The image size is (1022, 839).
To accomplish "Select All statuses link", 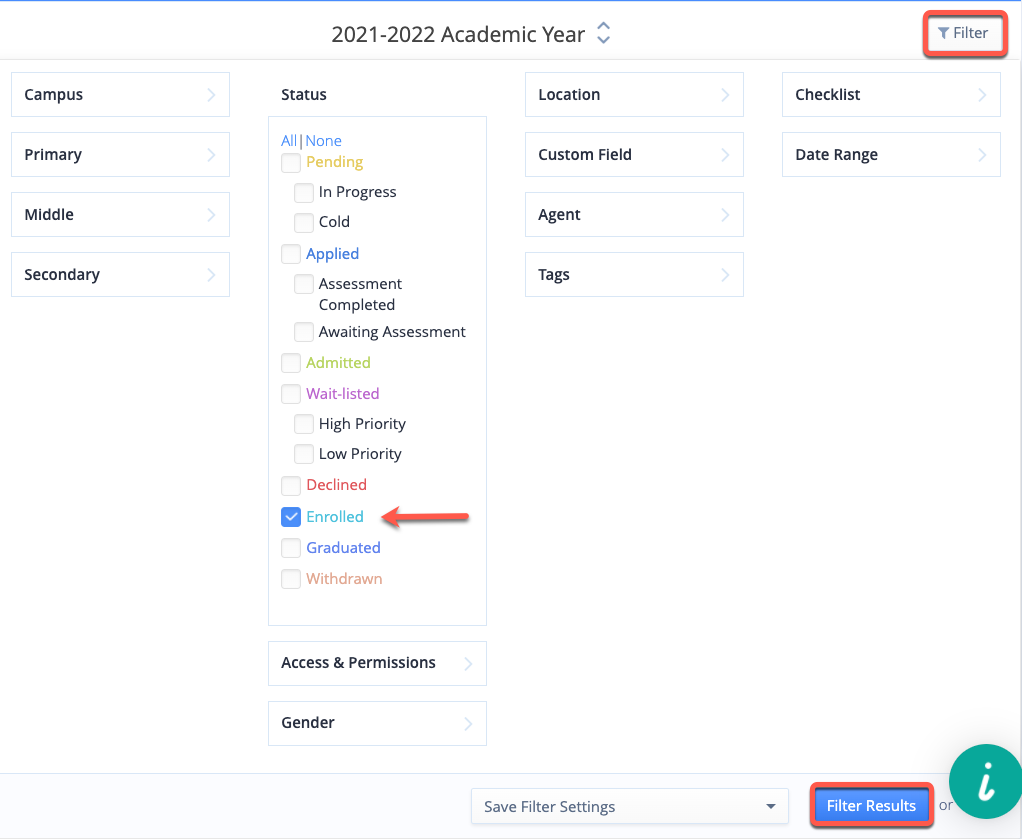I will (289, 141).
